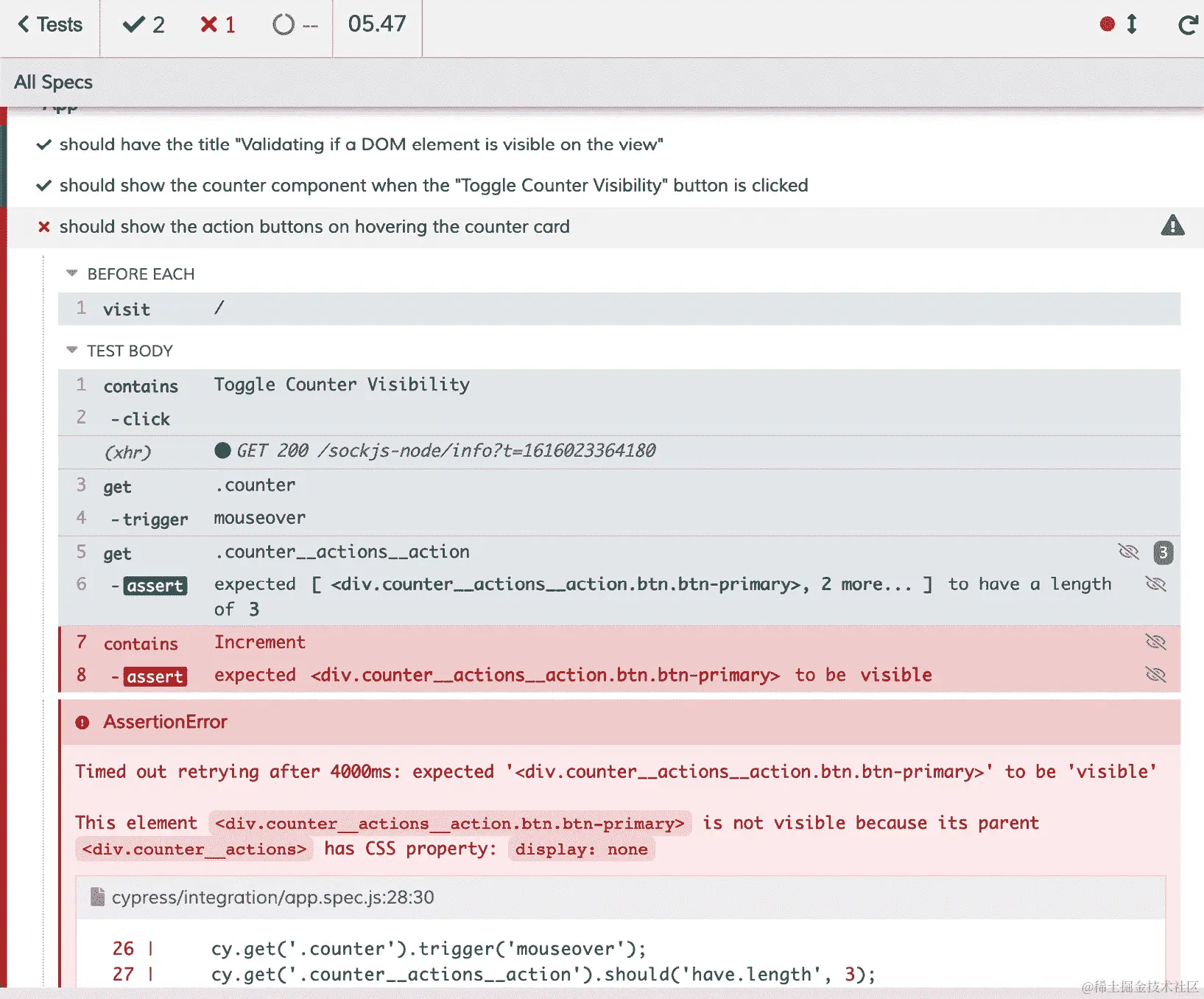The image size is (1204, 999).
Task: Rerun all tests with the reload icon
Action: (x=1188, y=25)
